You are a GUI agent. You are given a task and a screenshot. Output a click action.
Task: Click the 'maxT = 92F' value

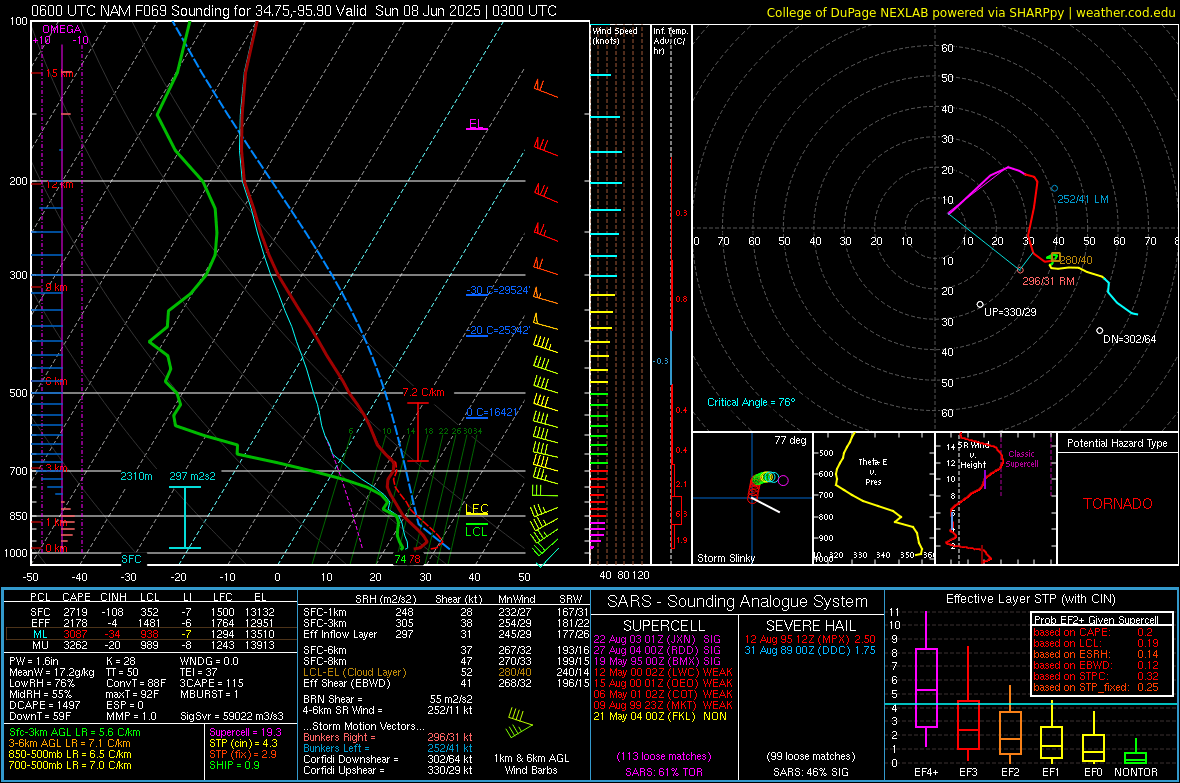tap(132, 694)
